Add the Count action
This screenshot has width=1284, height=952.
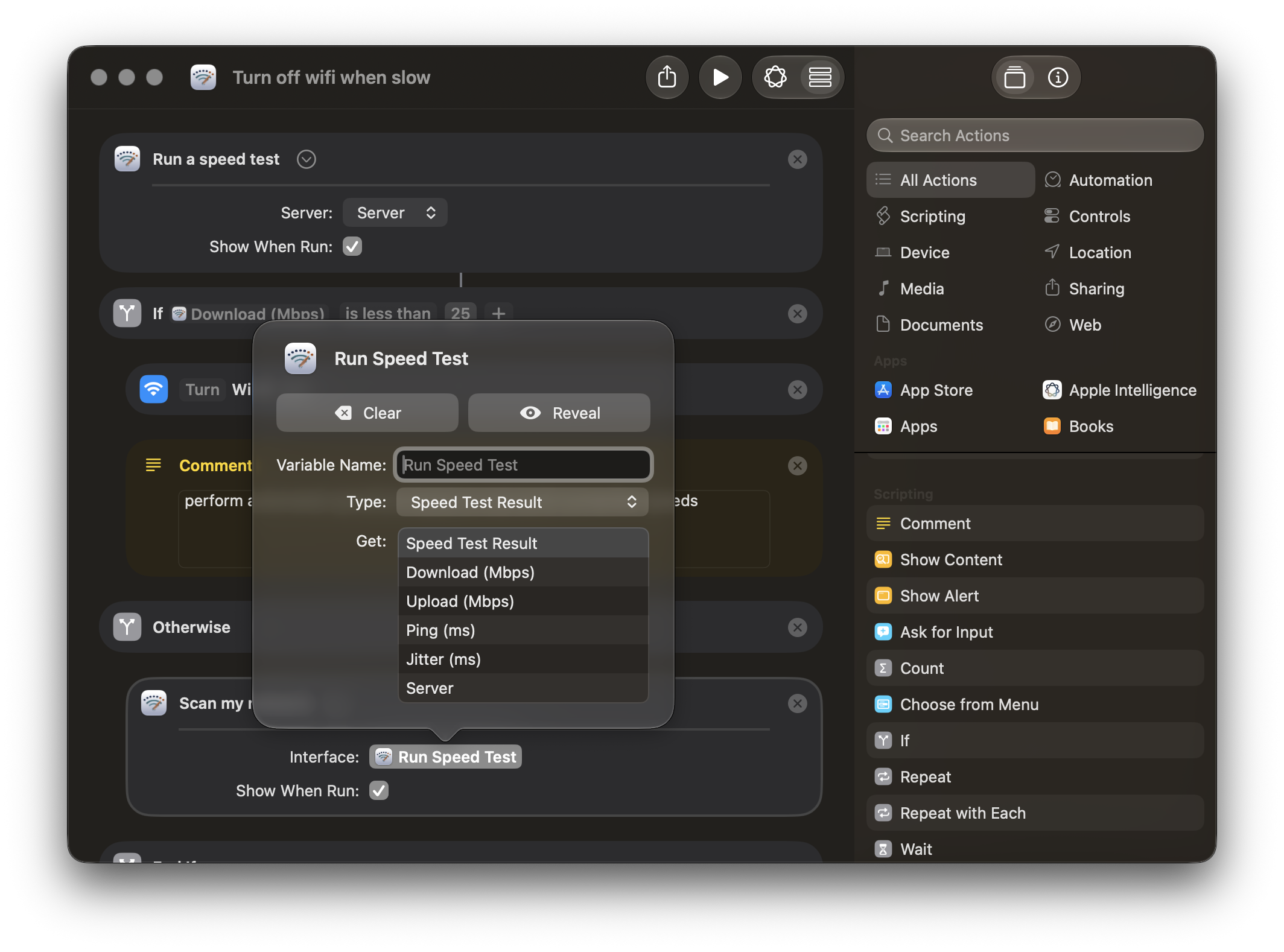1035,668
